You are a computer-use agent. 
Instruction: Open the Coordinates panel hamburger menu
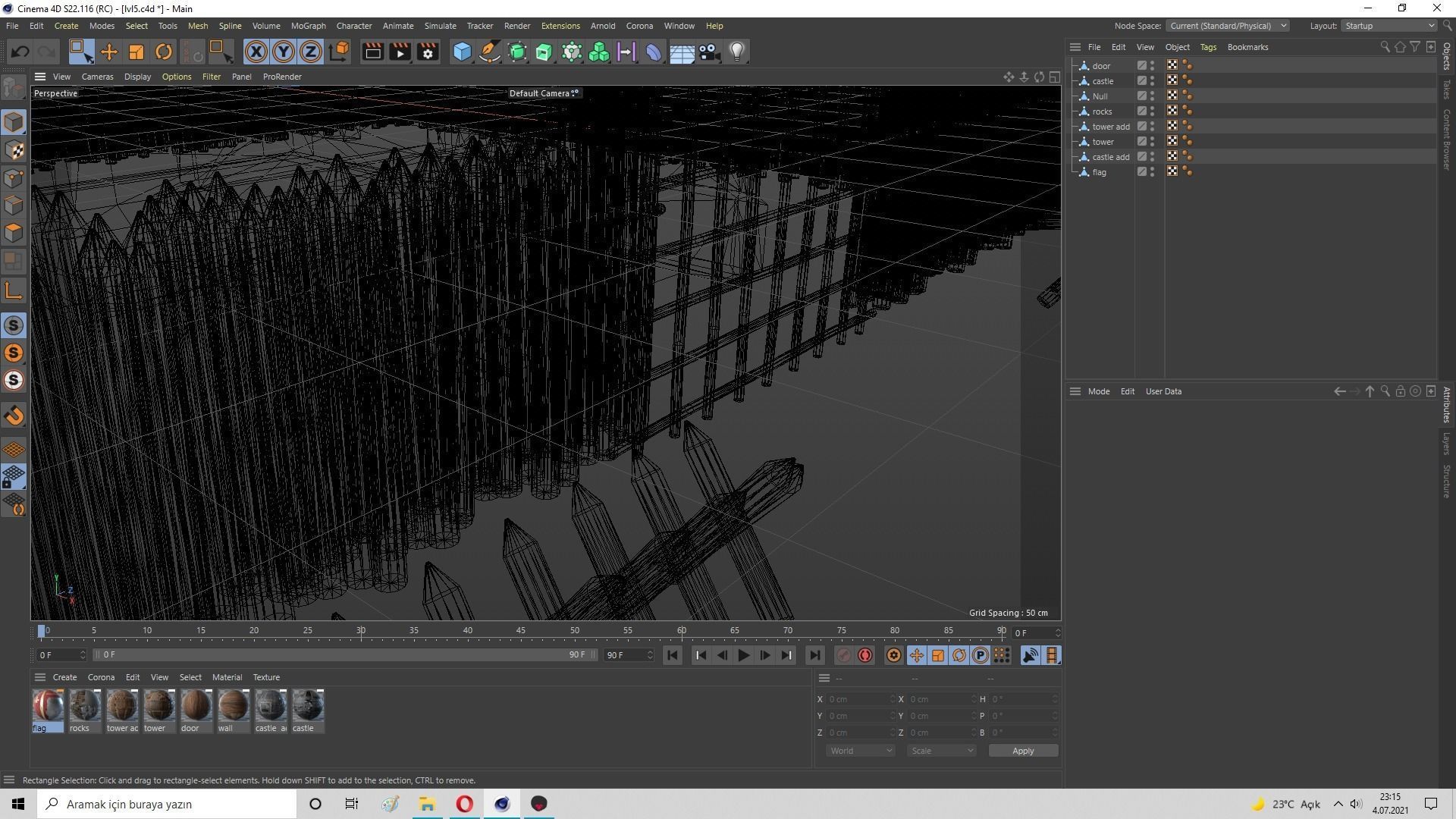pyautogui.click(x=824, y=678)
